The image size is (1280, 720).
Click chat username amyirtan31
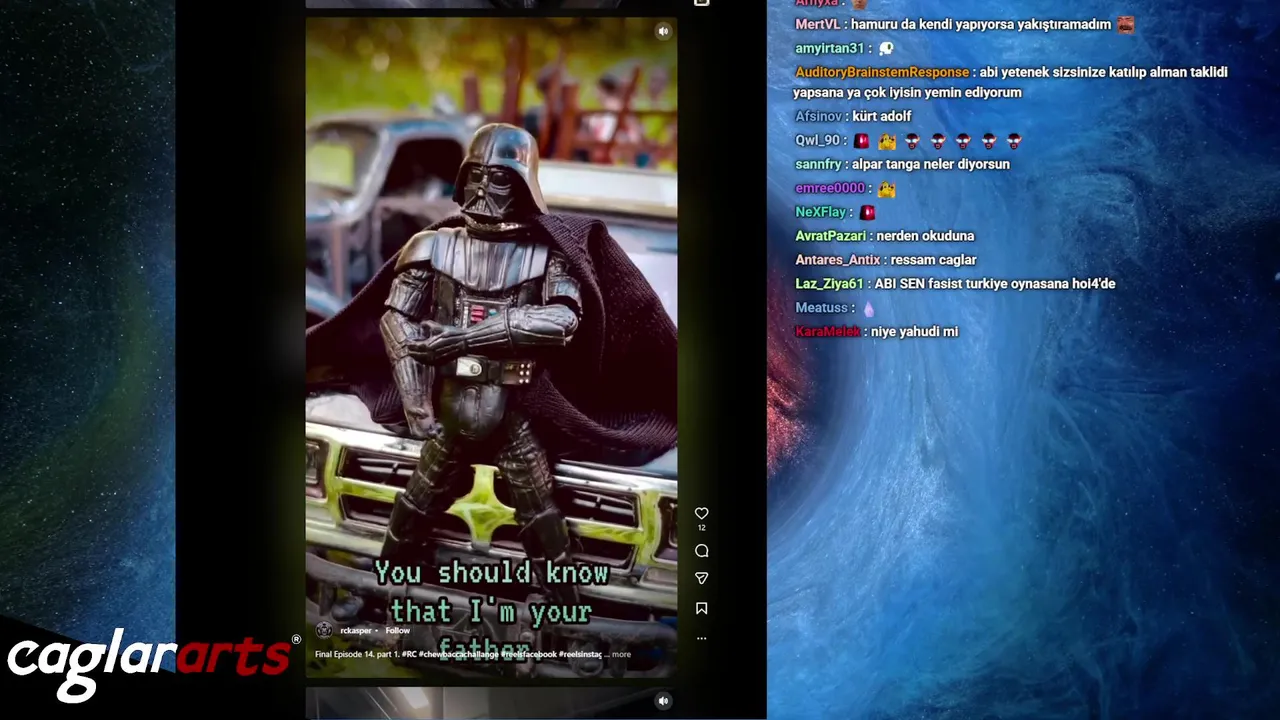pos(829,48)
